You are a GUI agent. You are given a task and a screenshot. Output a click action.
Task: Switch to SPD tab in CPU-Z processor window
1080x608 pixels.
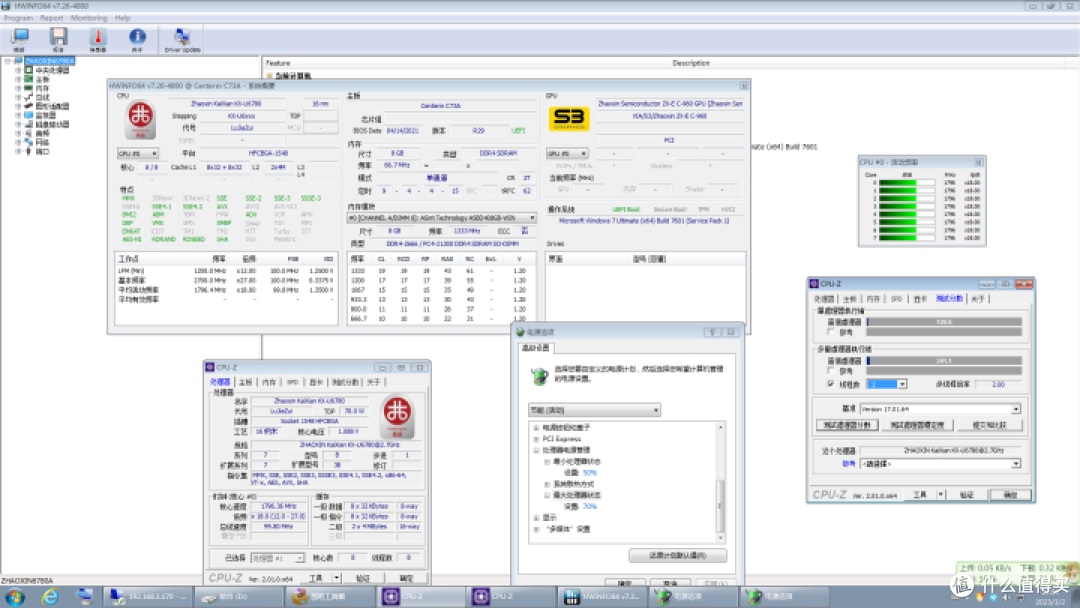(x=293, y=382)
